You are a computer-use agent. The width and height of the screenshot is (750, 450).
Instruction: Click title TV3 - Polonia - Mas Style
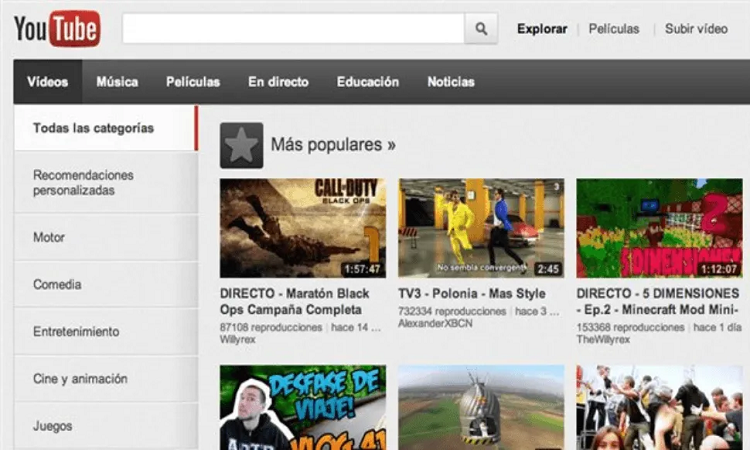click(x=472, y=294)
